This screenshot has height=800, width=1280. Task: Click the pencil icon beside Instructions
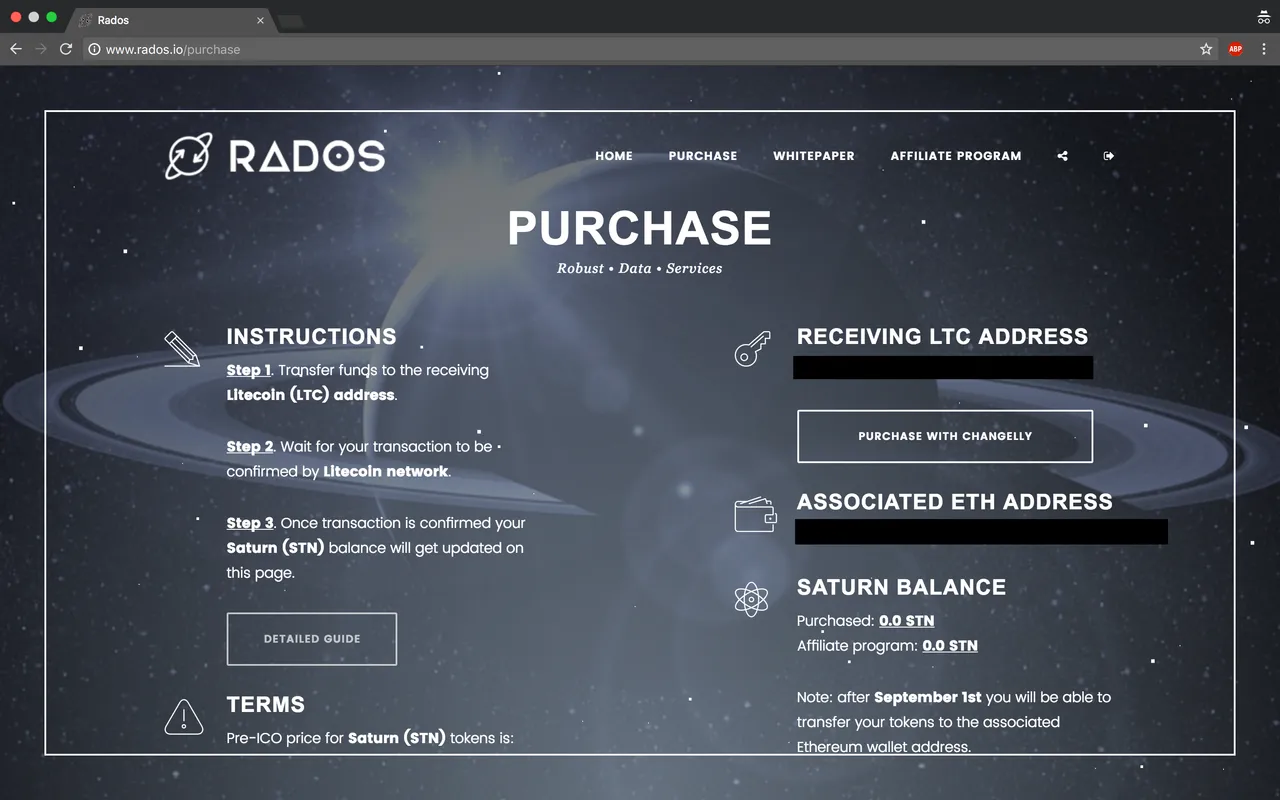(x=182, y=349)
